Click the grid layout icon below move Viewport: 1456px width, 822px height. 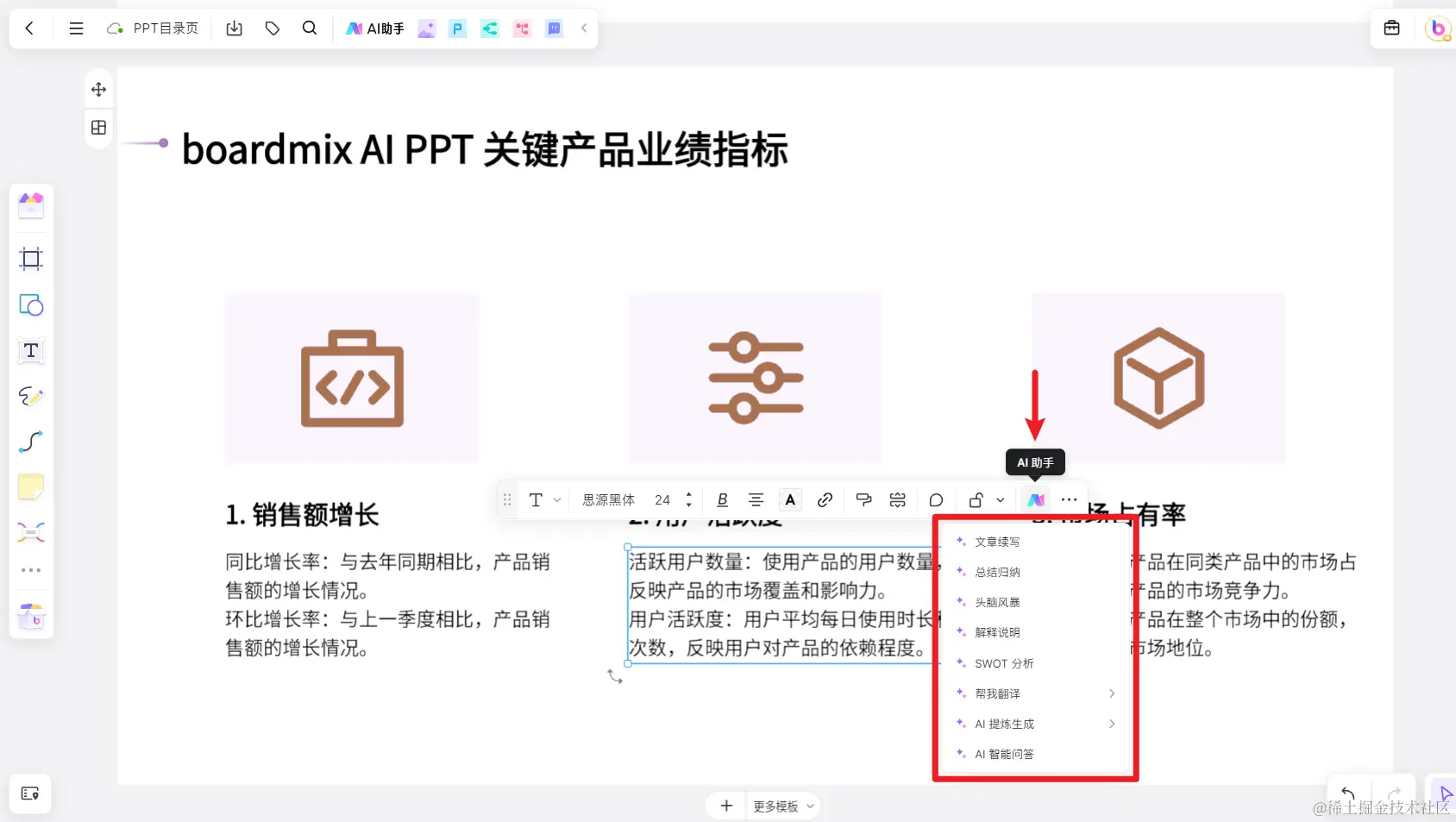pyautogui.click(x=98, y=128)
